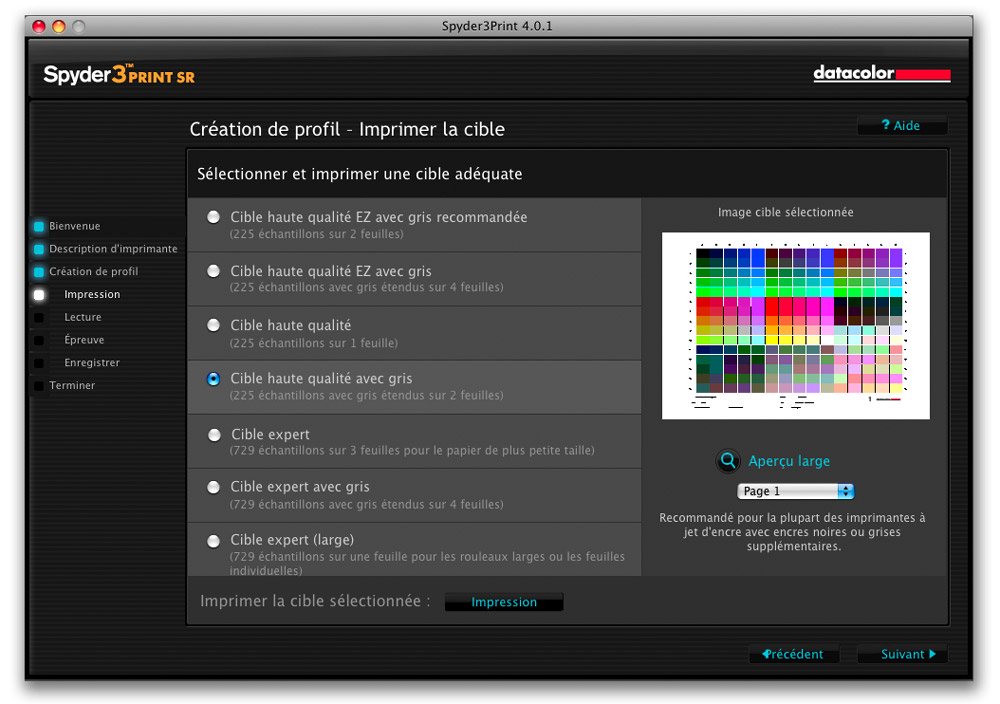Open the Page 1 dropdown
Screen dimensions: 1000x704
(795, 491)
